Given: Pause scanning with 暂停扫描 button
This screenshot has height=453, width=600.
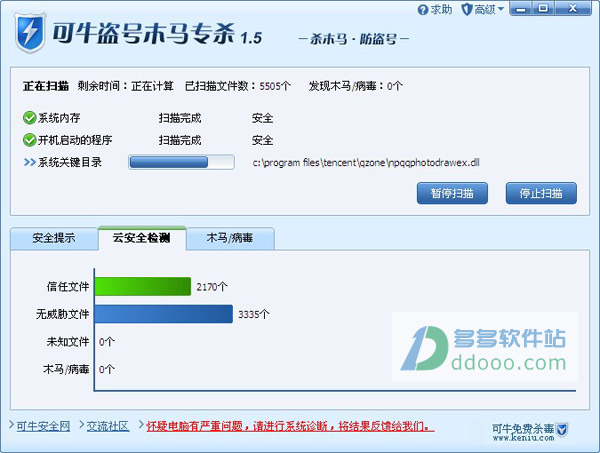Looking at the screenshot, I should click(x=452, y=193).
